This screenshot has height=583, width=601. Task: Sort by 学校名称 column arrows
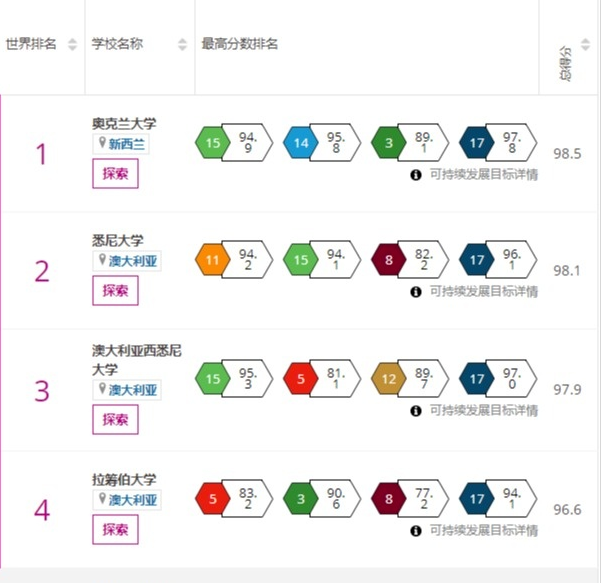click(x=182, y=44)
